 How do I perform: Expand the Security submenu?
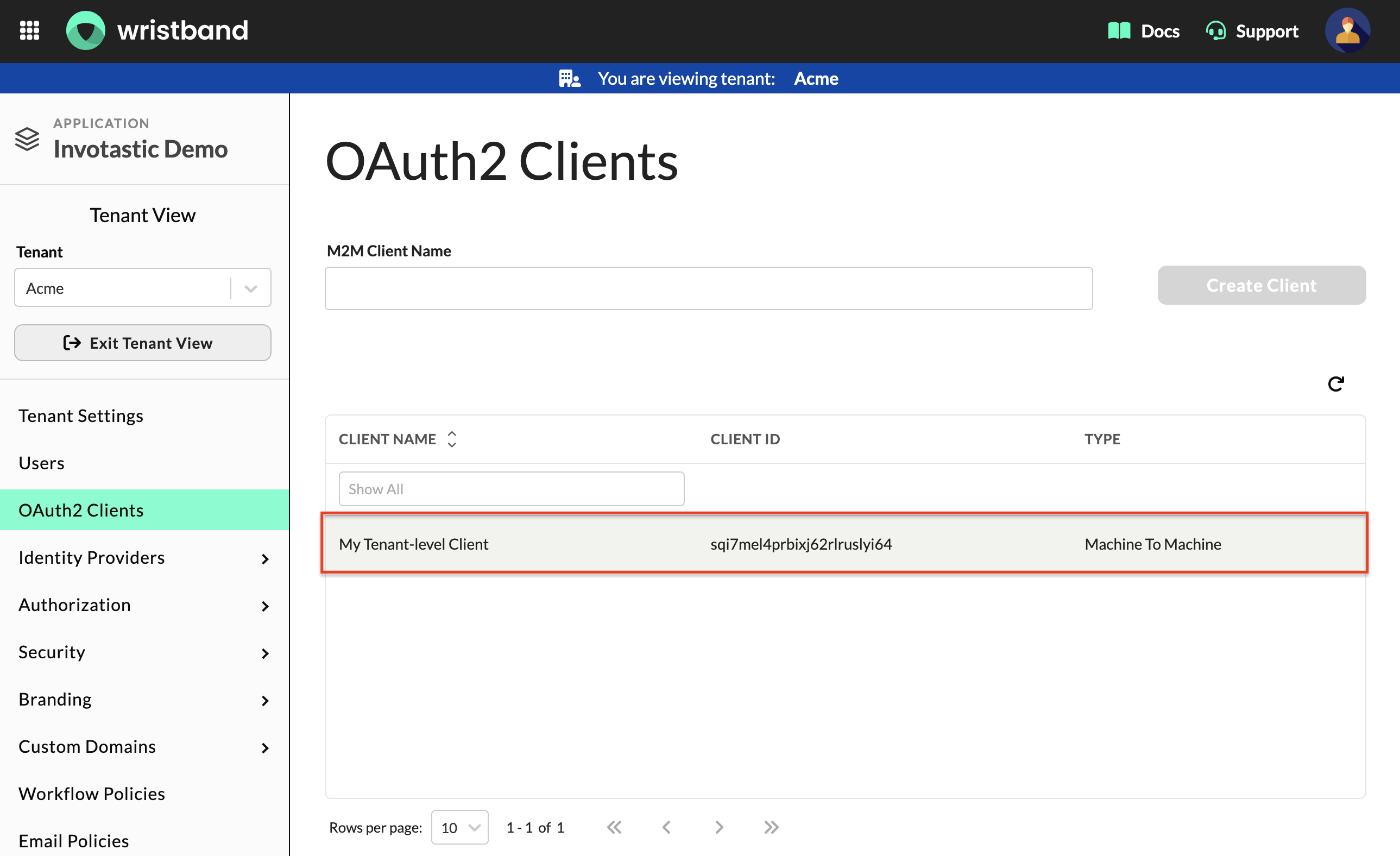click(x=265, y=653)
